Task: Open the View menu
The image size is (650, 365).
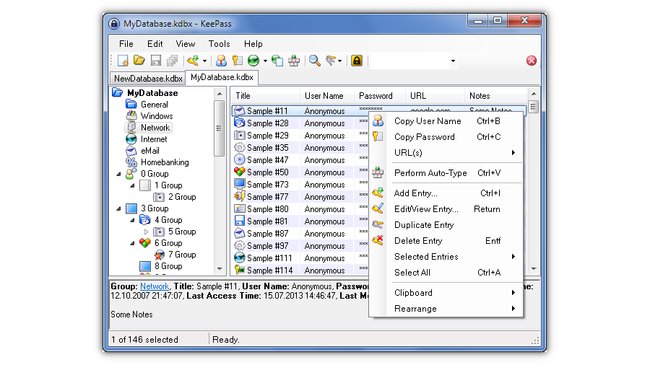Action: point(185,44)
